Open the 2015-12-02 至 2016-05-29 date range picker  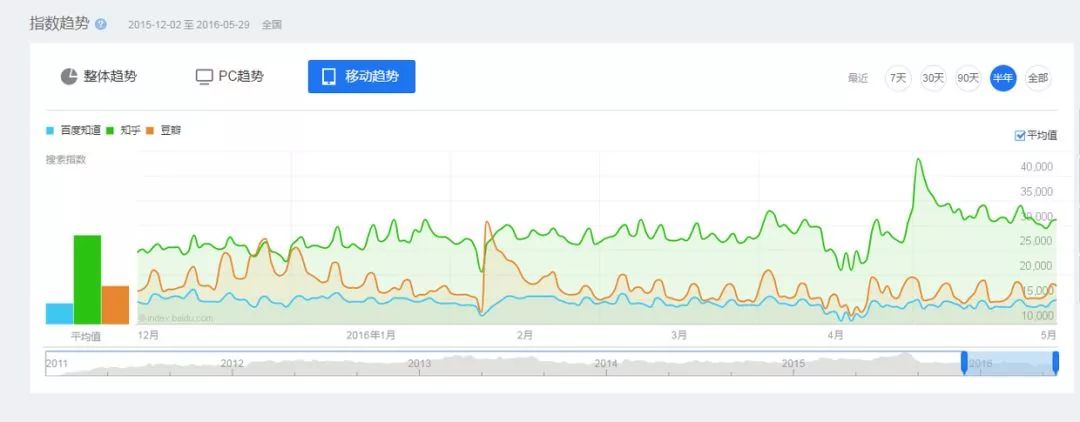189,25
